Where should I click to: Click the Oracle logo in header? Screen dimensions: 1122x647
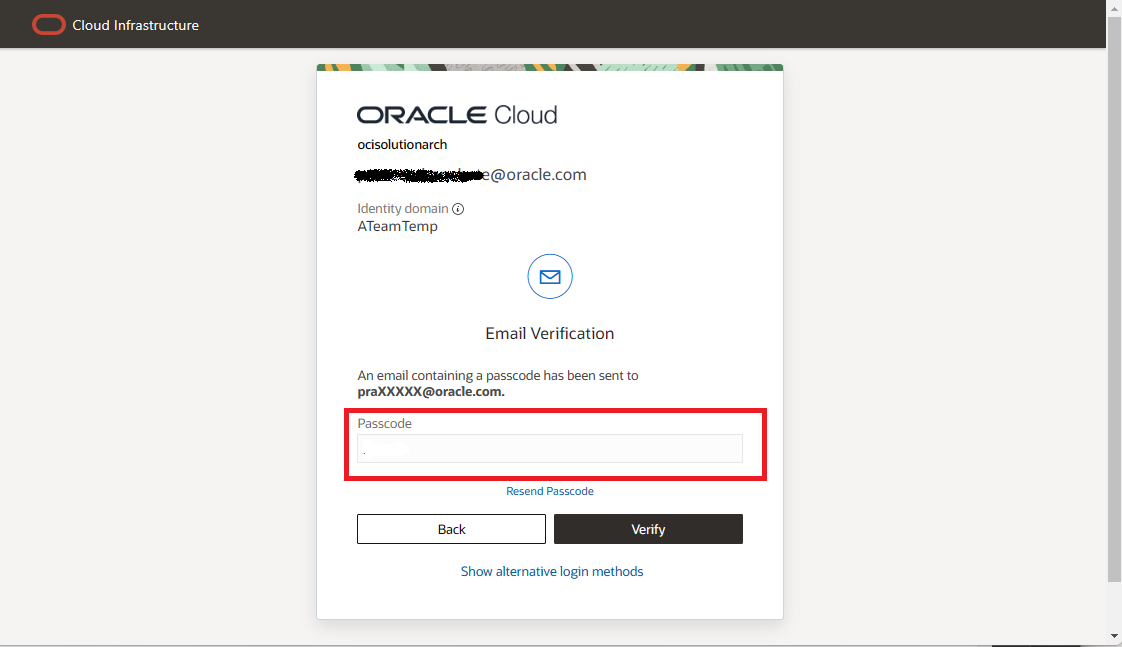click(x=49, y=25)
